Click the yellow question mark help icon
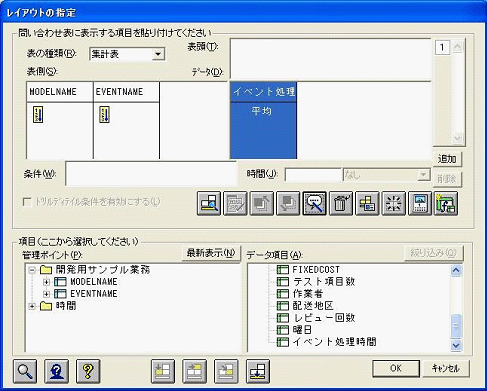The height and width of the screenshot is (391, 487). pos(88,371)
